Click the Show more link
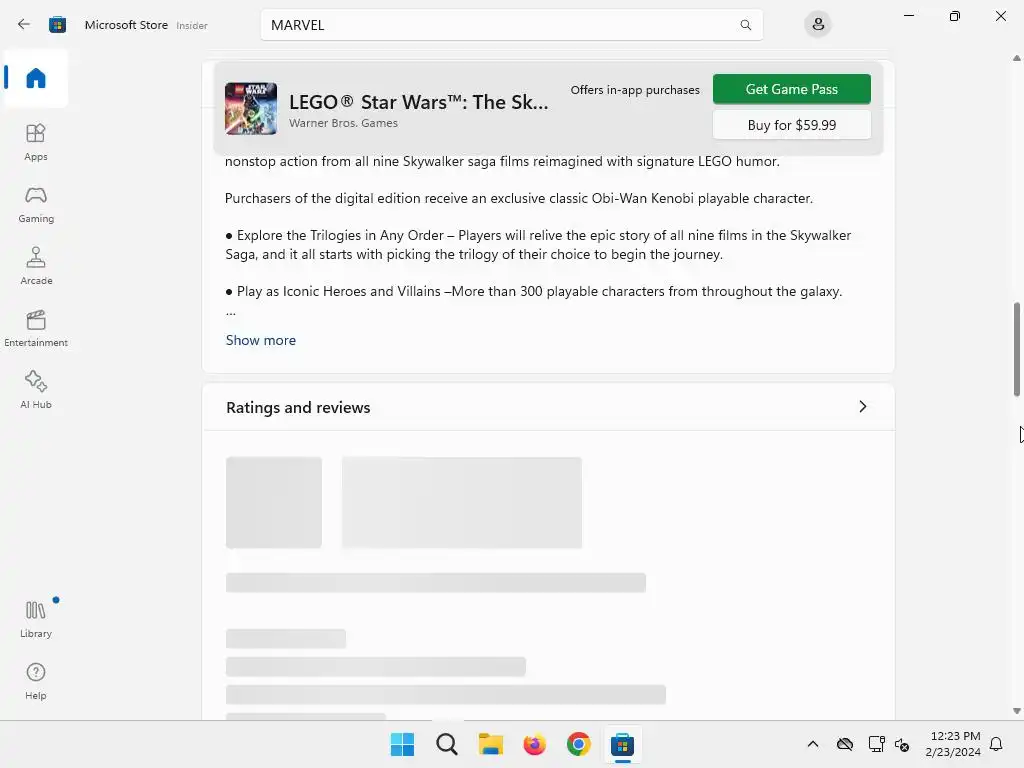 (261, 340)
